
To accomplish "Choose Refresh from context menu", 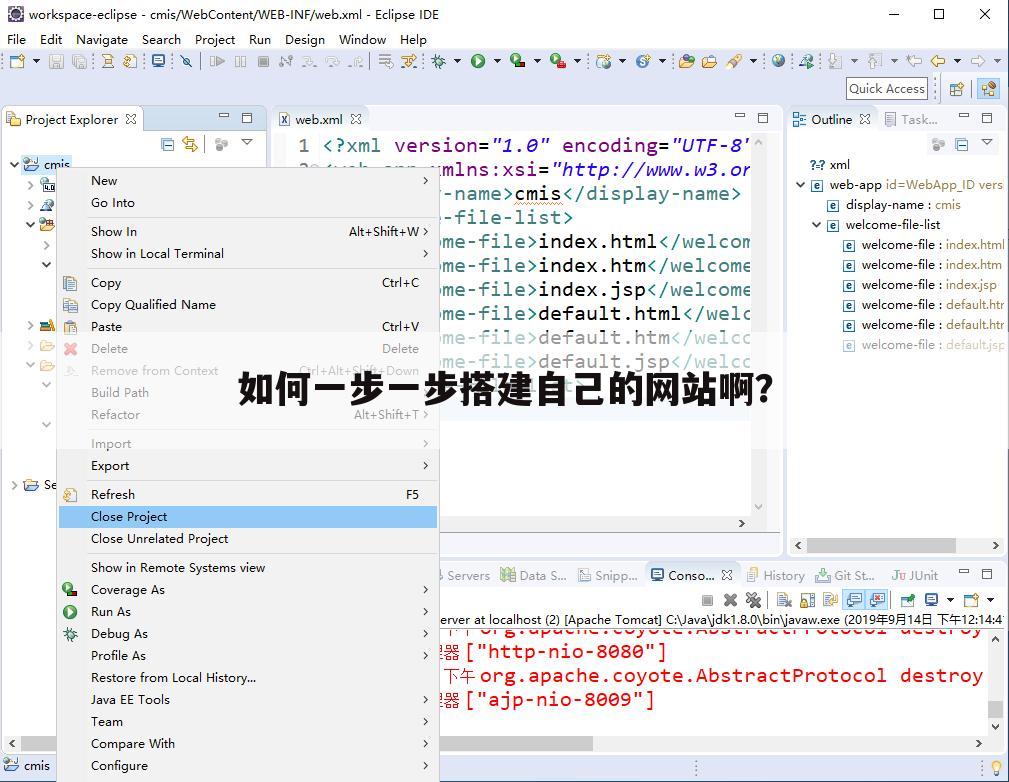I will (x=248, y=494).
